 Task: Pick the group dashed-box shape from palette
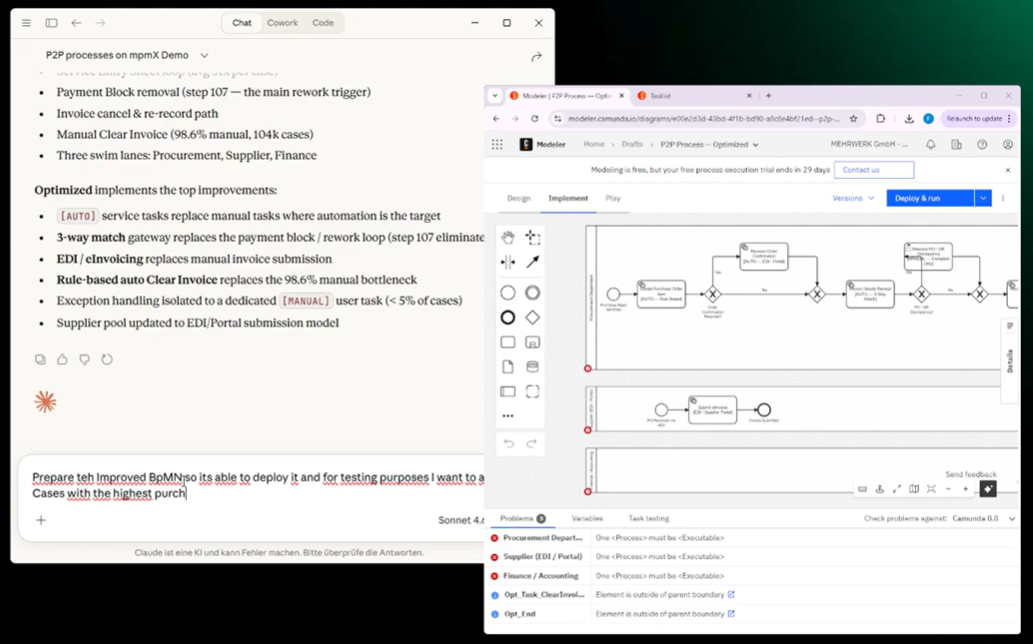click(532, 392)
